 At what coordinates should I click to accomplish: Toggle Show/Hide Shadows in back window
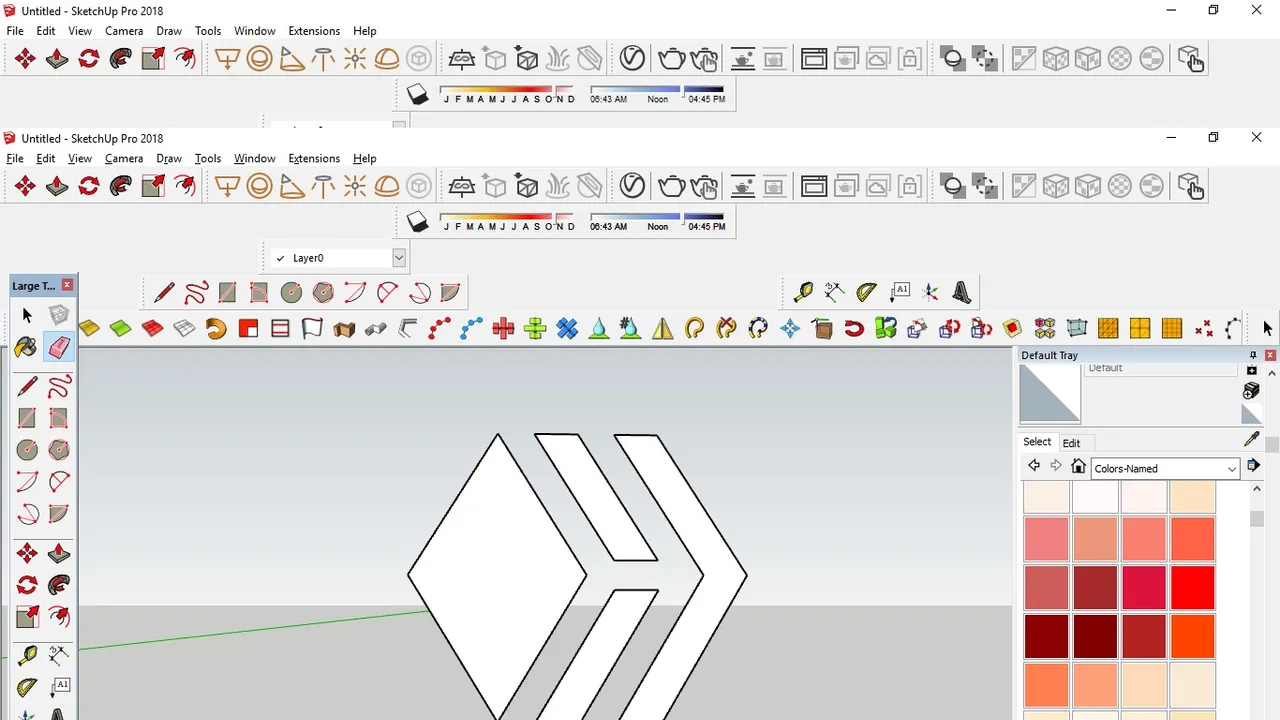418,94
